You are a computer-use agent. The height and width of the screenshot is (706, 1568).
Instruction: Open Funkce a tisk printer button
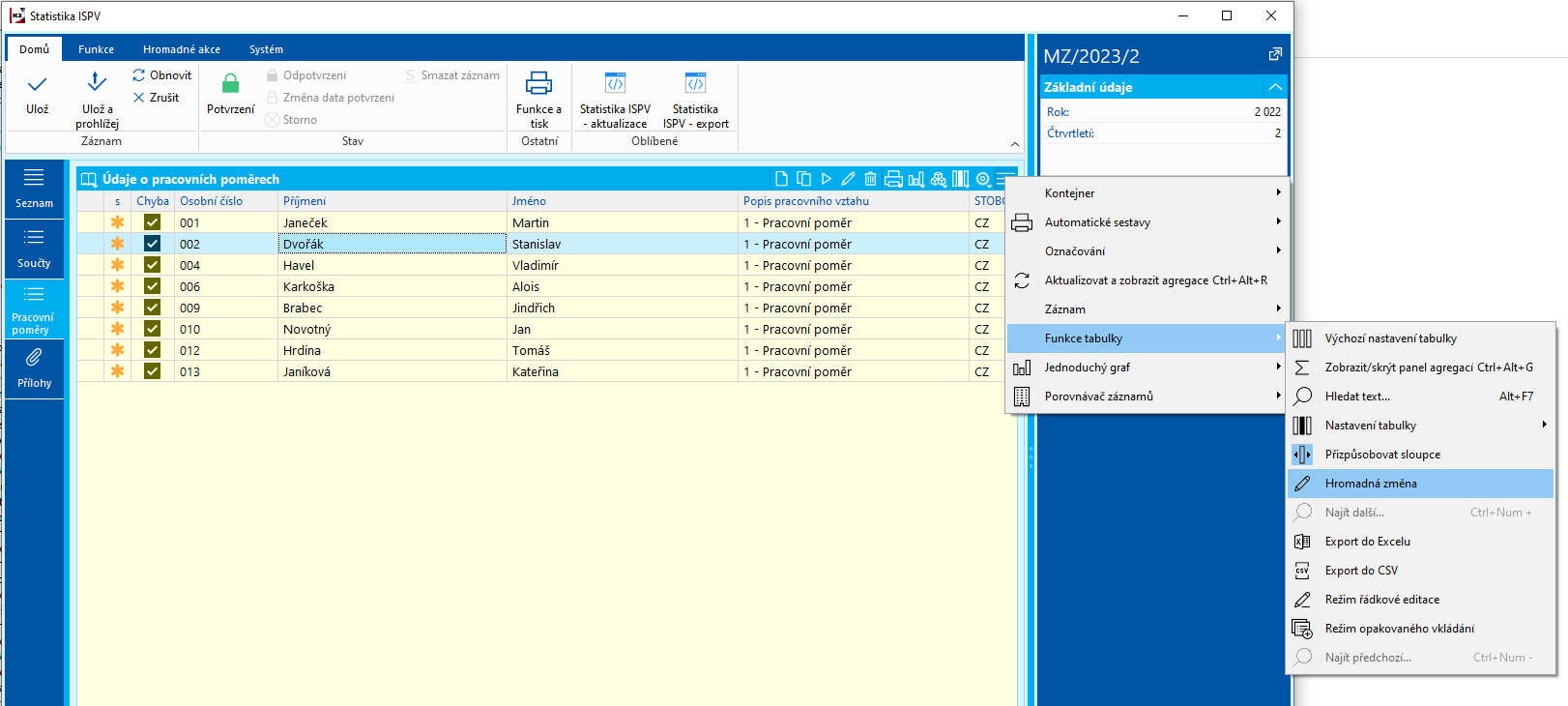[538, 85]
